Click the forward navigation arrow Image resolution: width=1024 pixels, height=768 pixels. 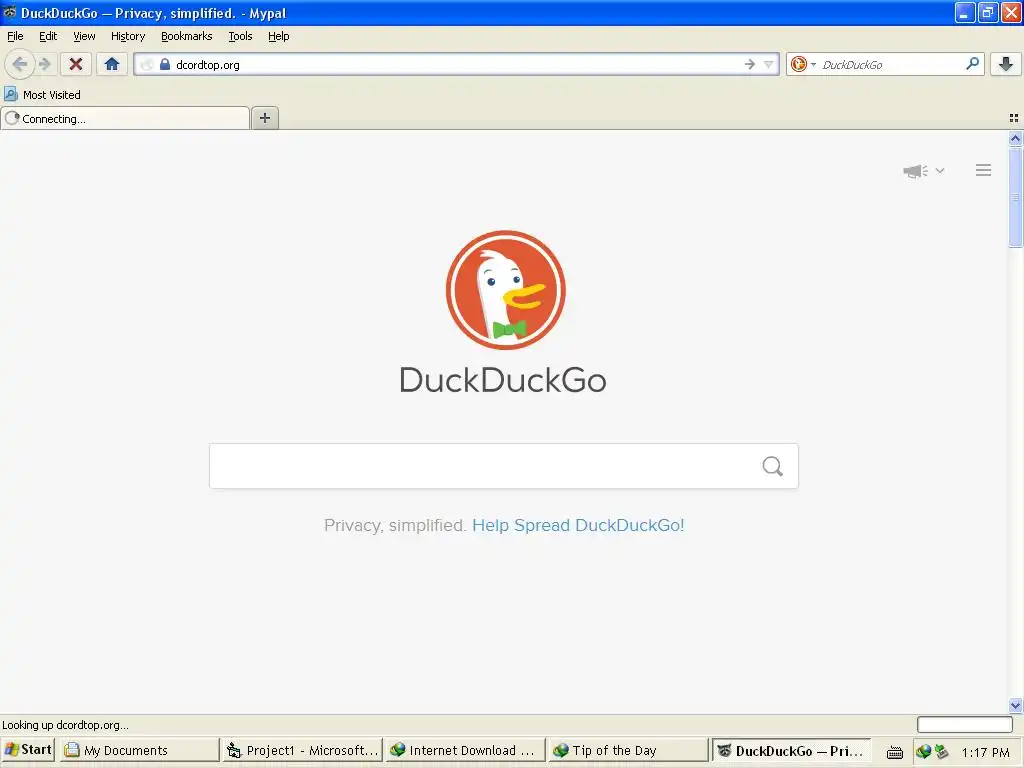tap(45, 64)
